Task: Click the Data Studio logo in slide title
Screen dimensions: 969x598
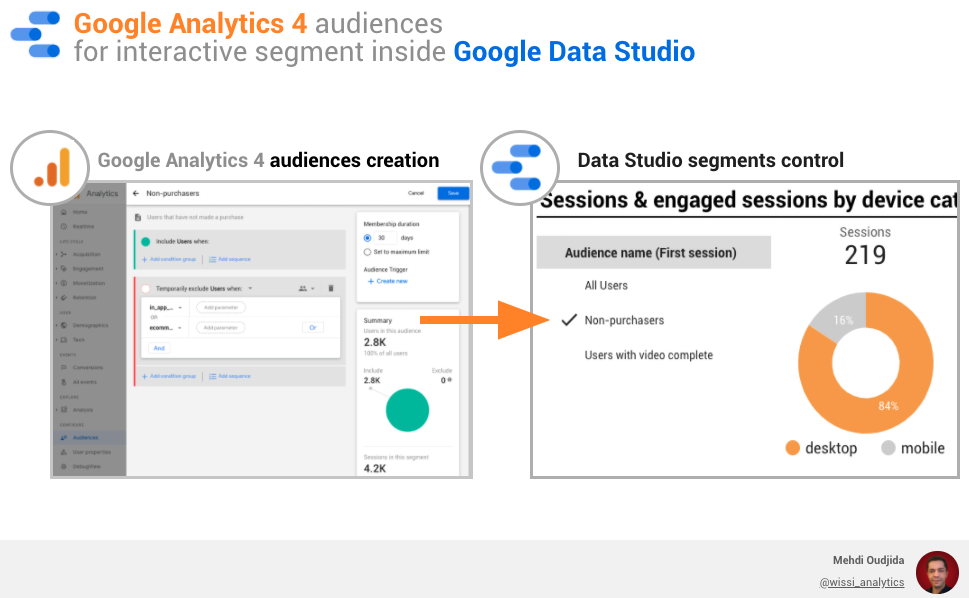Action: click(36, 35)
